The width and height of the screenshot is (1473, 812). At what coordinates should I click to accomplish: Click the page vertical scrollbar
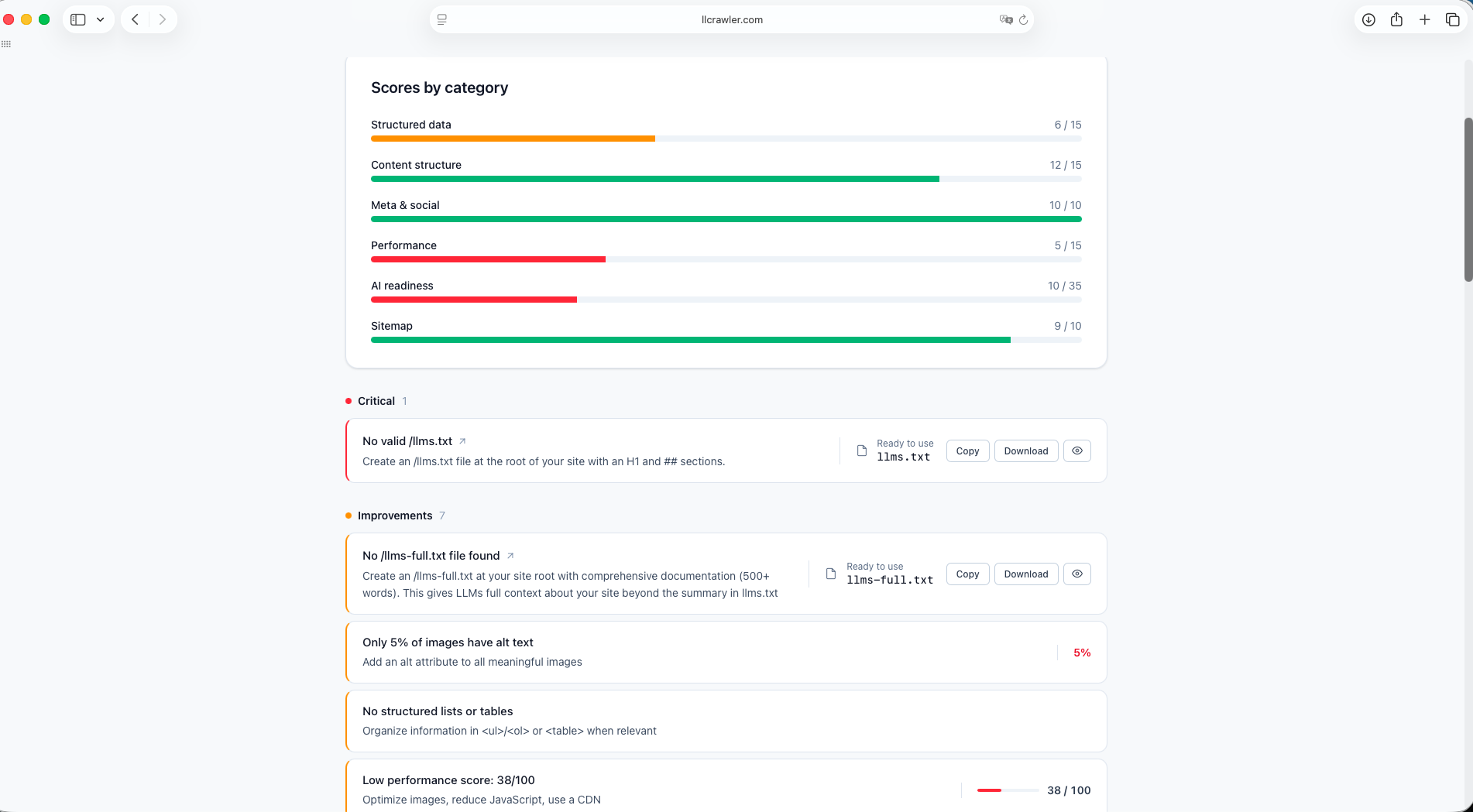1468,200
